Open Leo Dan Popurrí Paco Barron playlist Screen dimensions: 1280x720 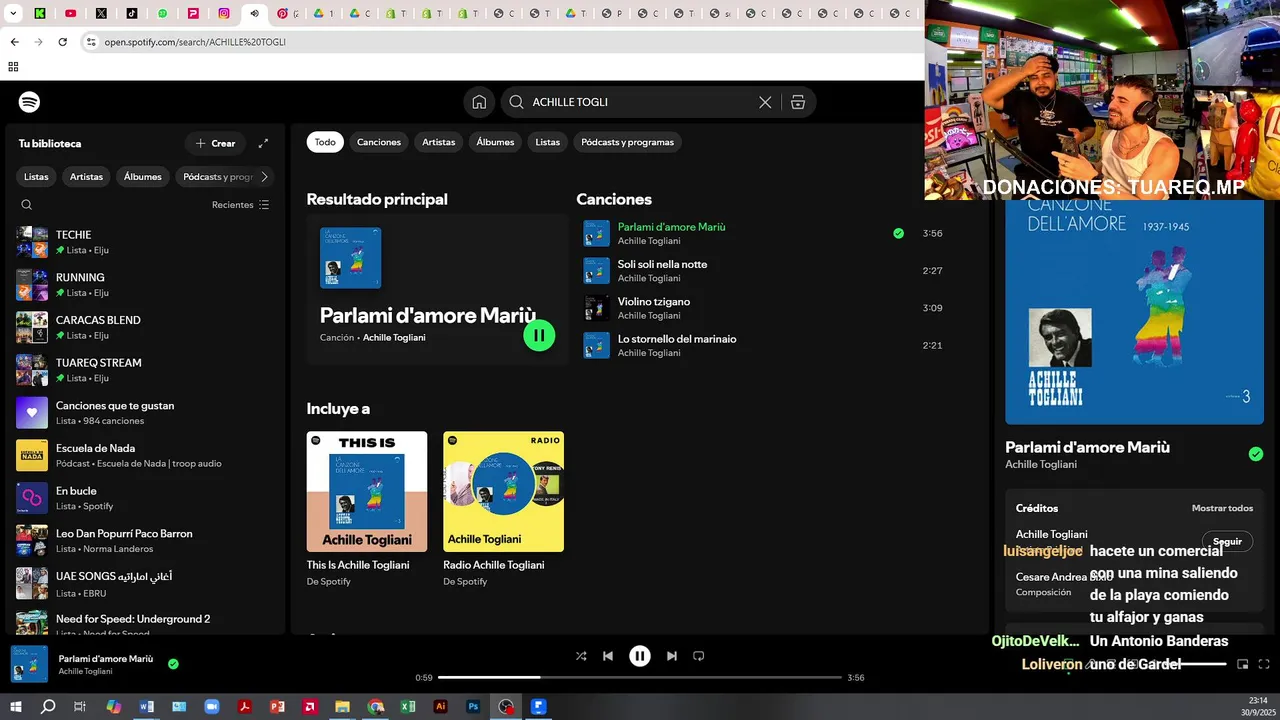pyautogui.click(x=145, y=541)
